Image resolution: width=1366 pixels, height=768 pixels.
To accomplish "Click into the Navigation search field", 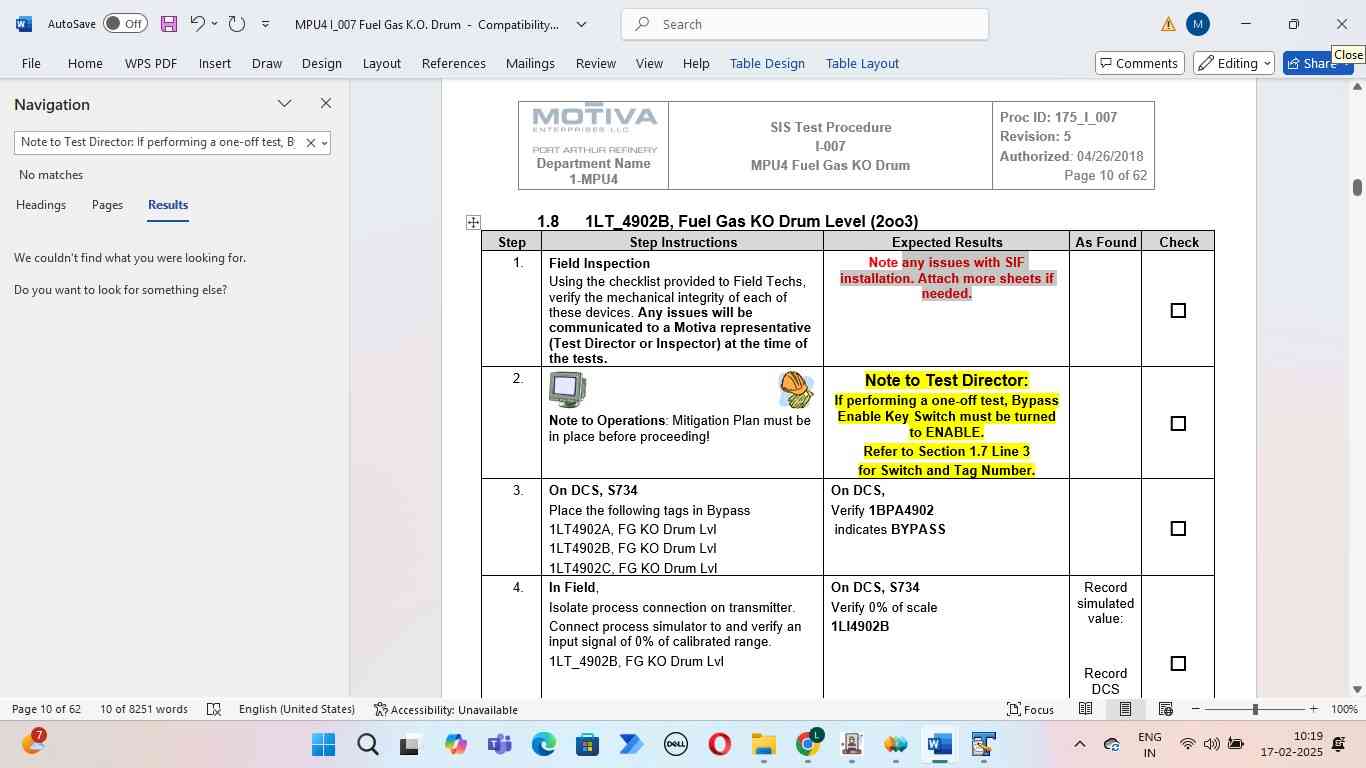I will pos(158,142).
